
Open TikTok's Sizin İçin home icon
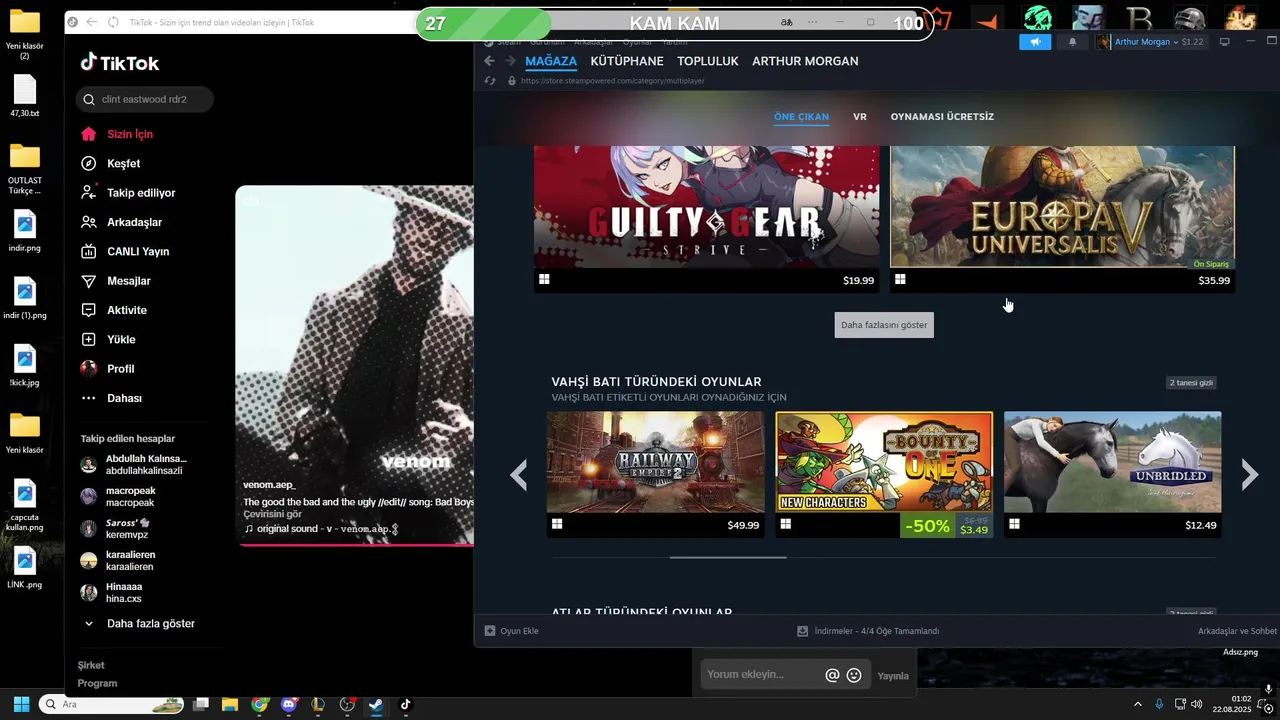89,134
